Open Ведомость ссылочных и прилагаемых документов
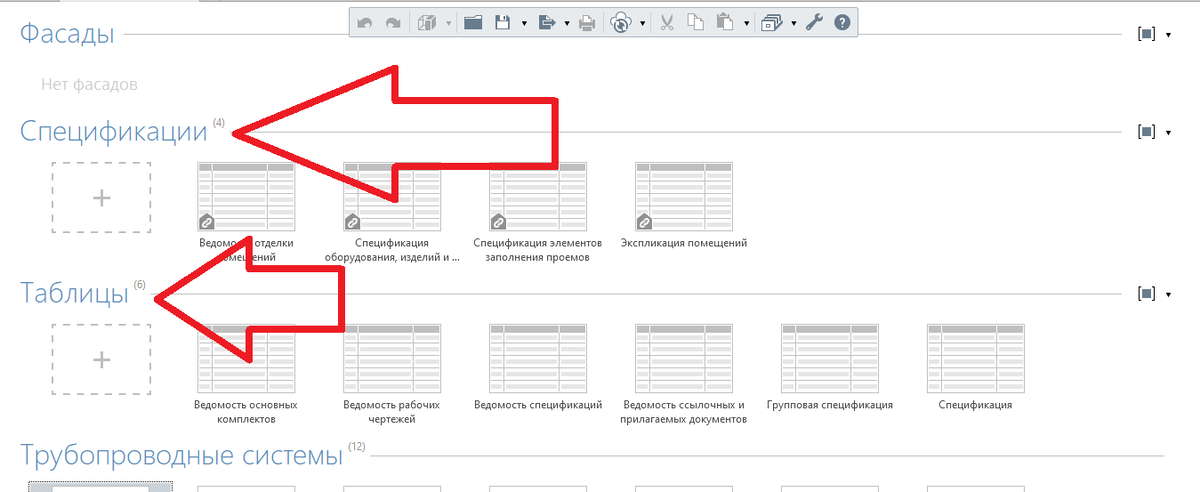The image size is (1200, 492). pyautogui.click(x=685, y=359)
